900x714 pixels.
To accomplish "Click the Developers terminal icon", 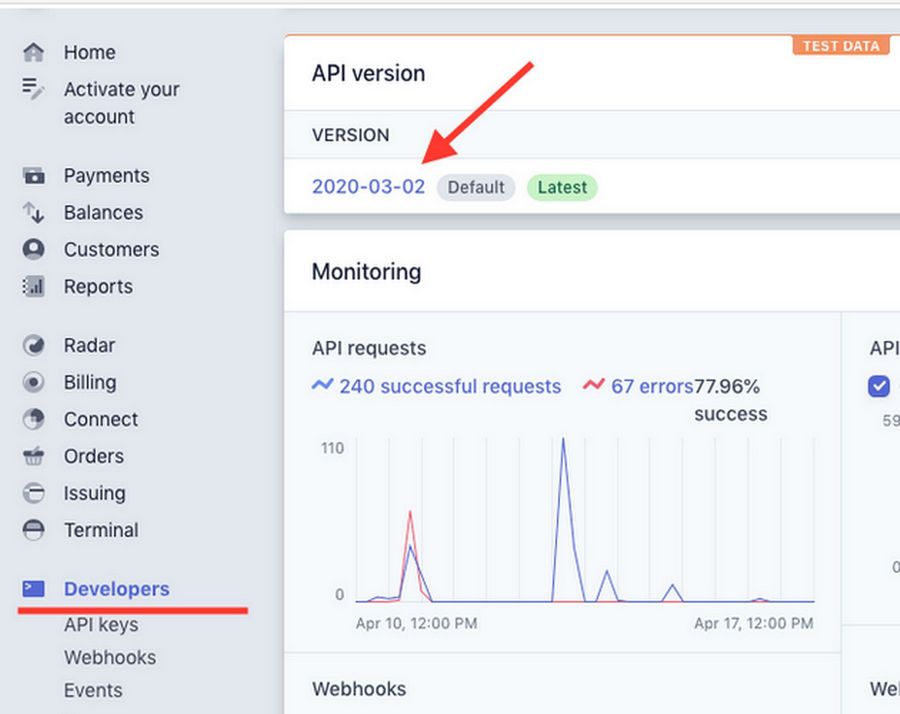I will tap(34, 589).
